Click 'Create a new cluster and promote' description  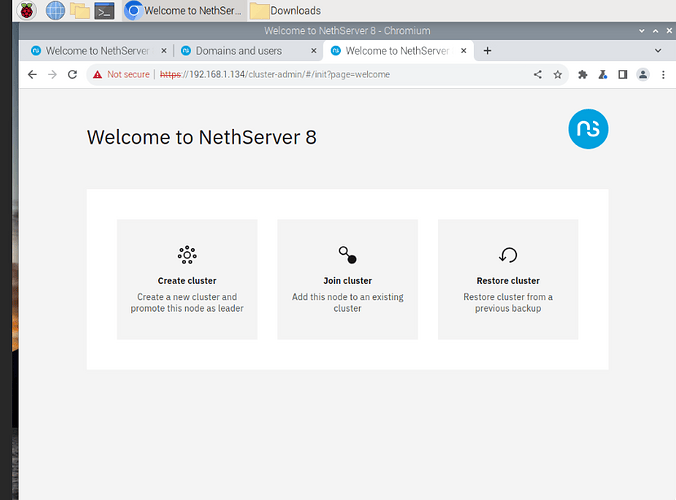click(187, 303)
